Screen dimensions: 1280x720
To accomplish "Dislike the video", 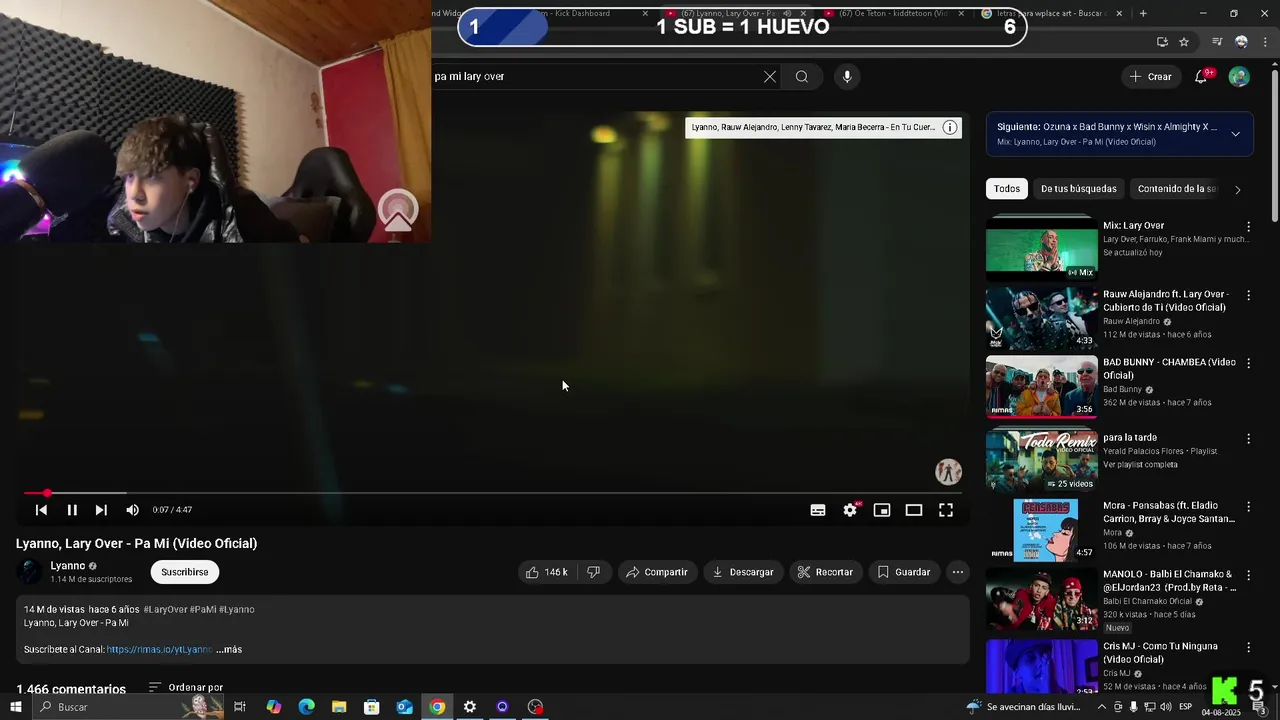I will tap(593, 572).
